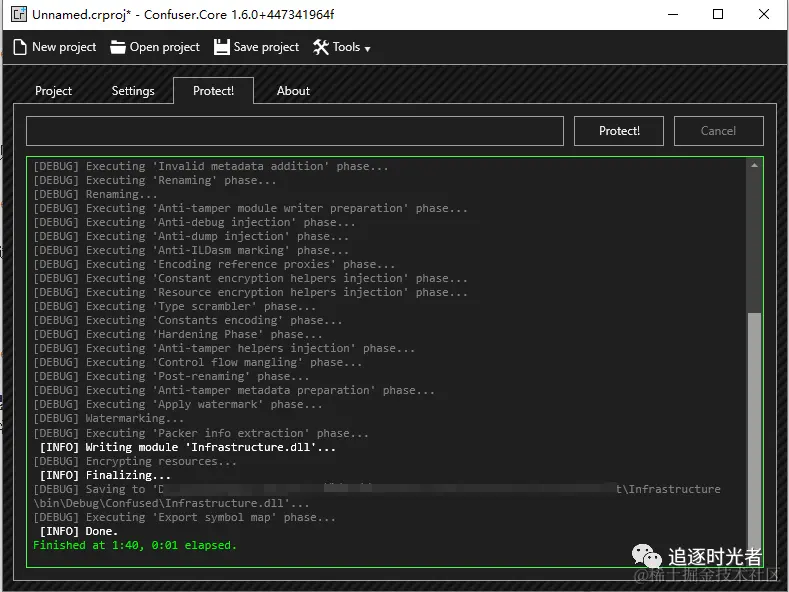Screen dimensions: 789x592
Task: Click the progress bar field above the log
Action: coord(295,131)
